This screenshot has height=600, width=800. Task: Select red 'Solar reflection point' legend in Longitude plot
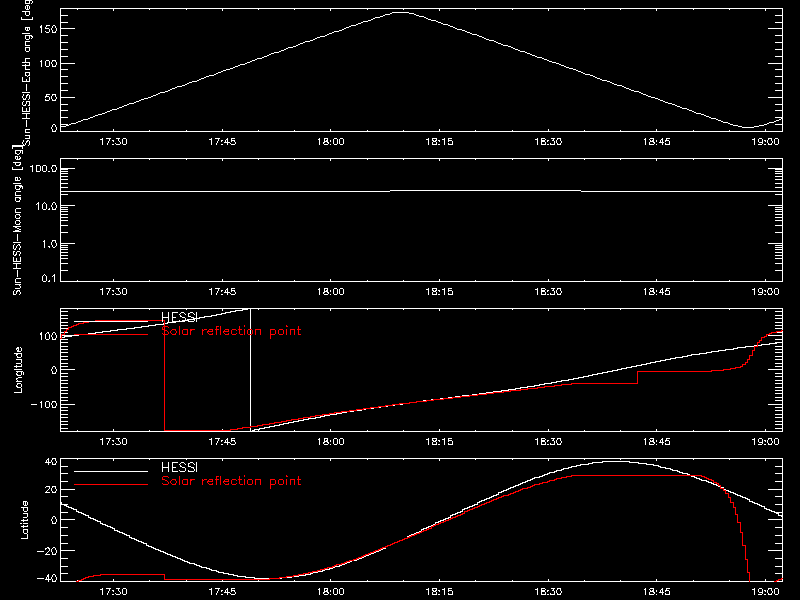(x=231, y=331)
